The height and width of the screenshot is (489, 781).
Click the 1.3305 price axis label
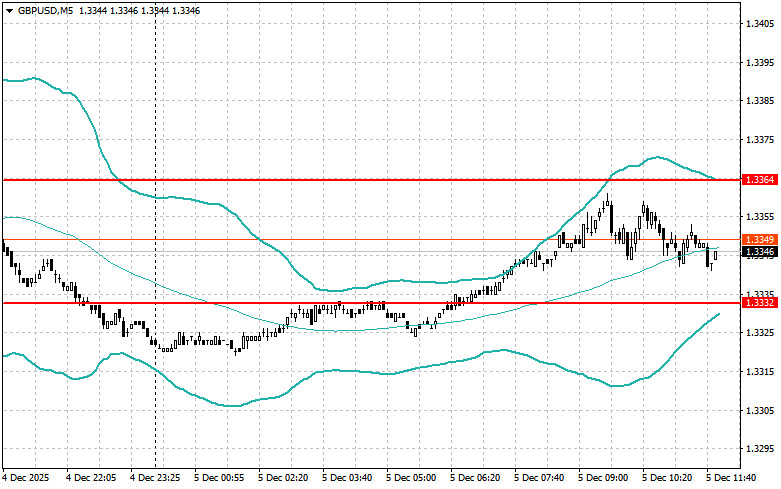tap(760, 410)
